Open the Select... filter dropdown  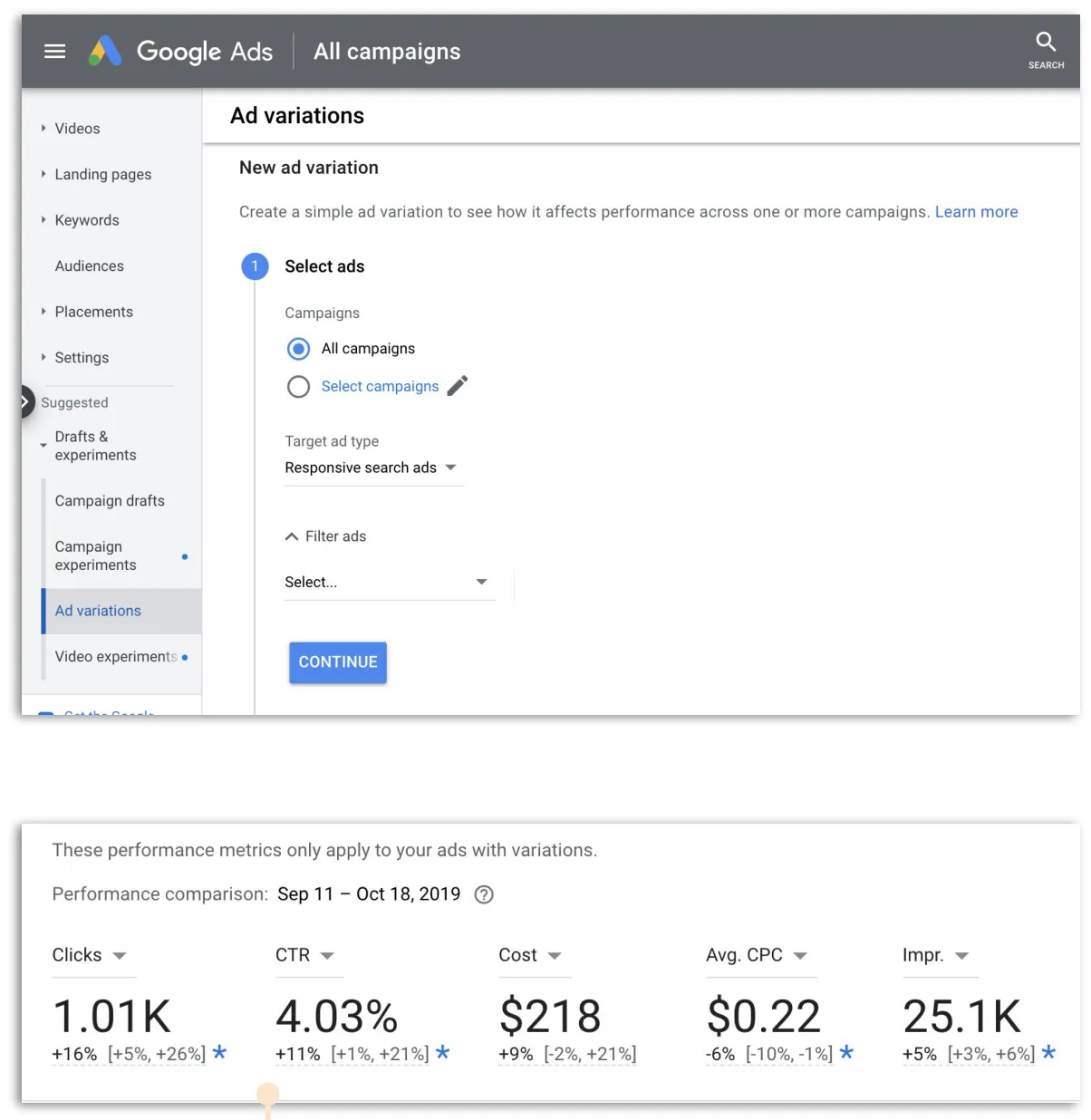[390, 582]
